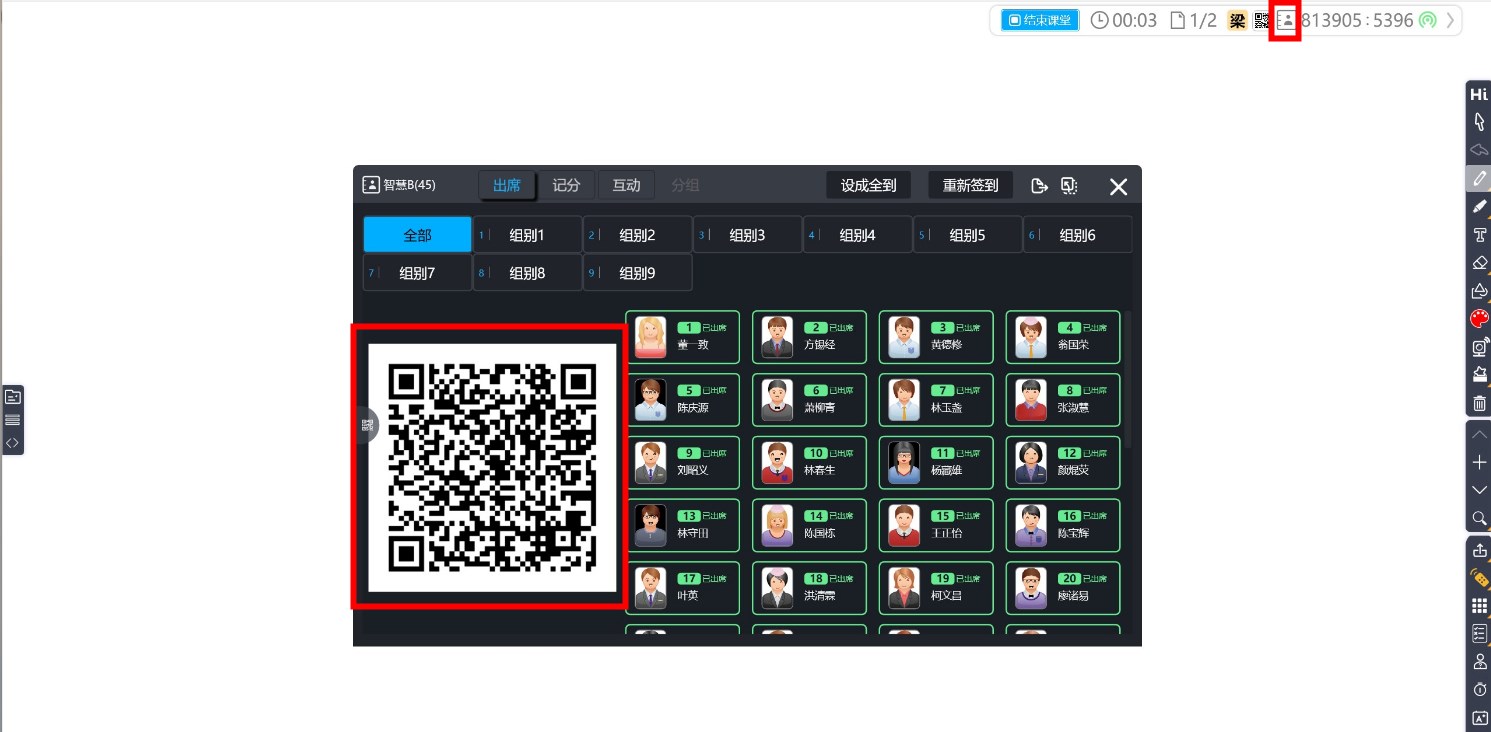
Task: Click 结束课堂 to end the class
Action: pyautogui.click(x=1040, y=20)
